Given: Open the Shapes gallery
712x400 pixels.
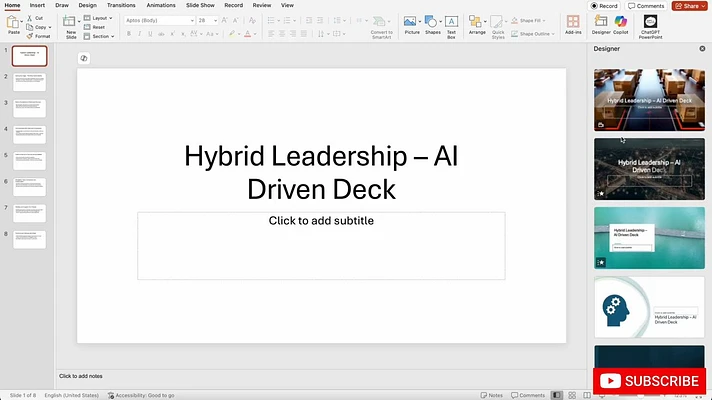Looking at the screenshot, I should tap(431, 25).
